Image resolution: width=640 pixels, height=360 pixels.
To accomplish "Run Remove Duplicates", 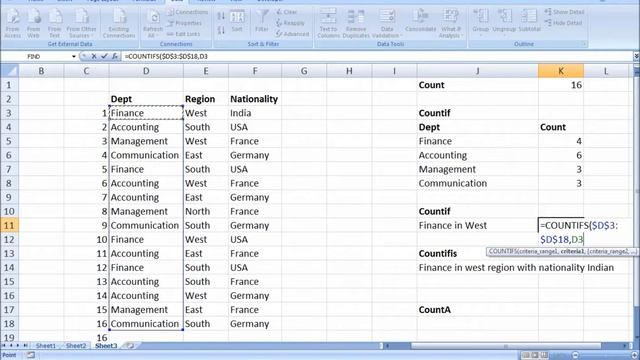I will tap(356, 24).
